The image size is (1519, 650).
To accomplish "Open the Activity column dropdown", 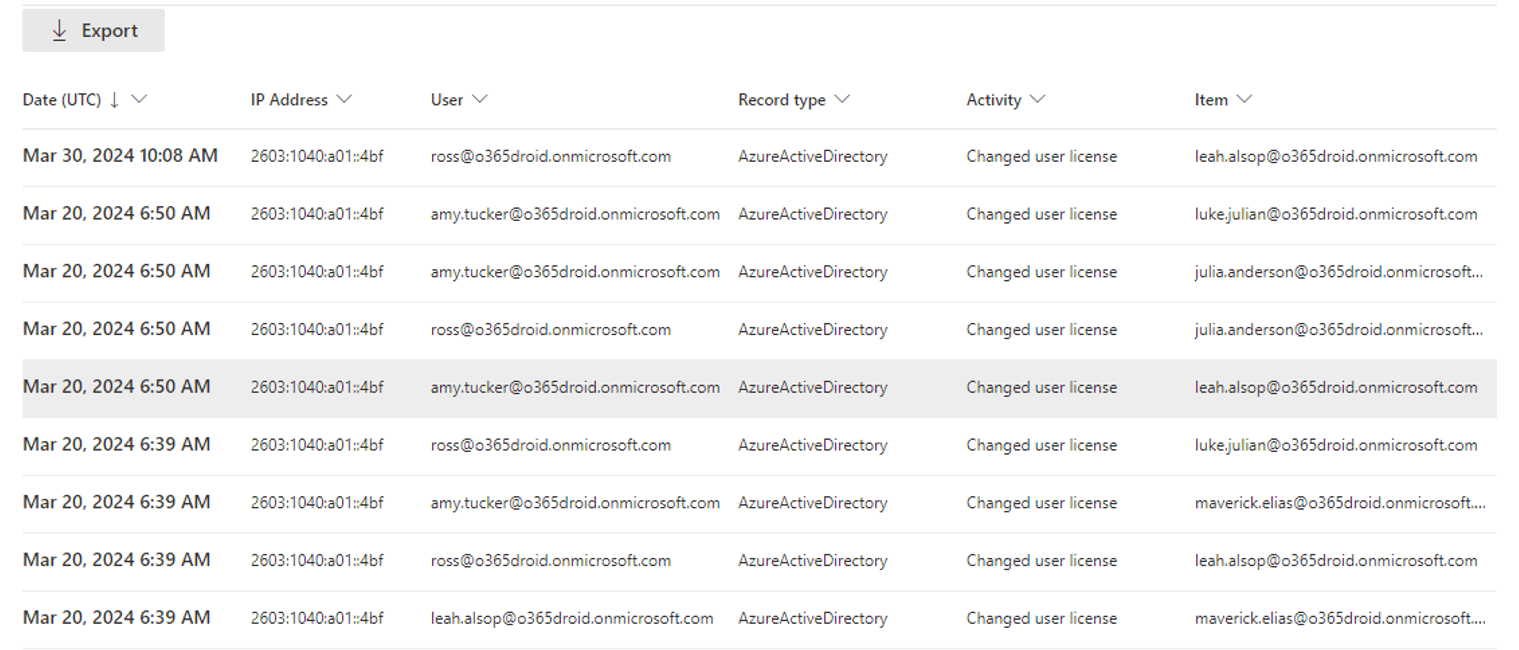I will tap(1038, 99).
